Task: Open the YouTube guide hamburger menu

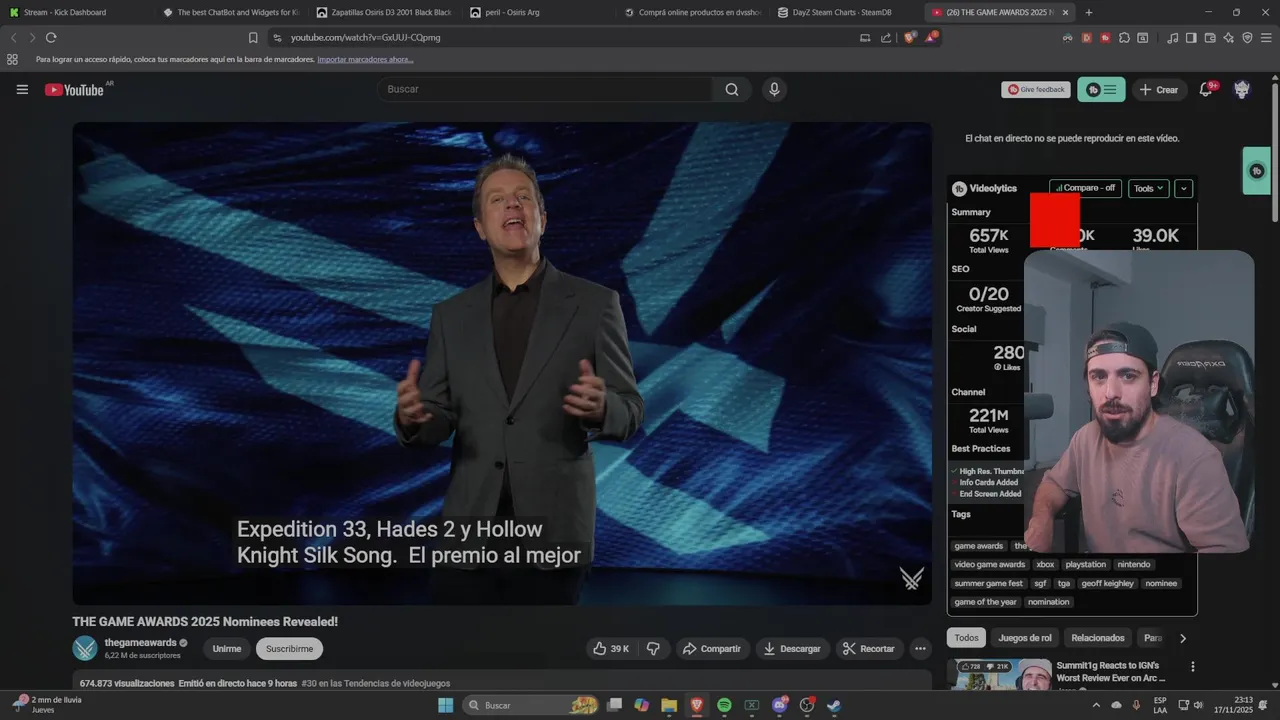Action: [x=22, y=89]
